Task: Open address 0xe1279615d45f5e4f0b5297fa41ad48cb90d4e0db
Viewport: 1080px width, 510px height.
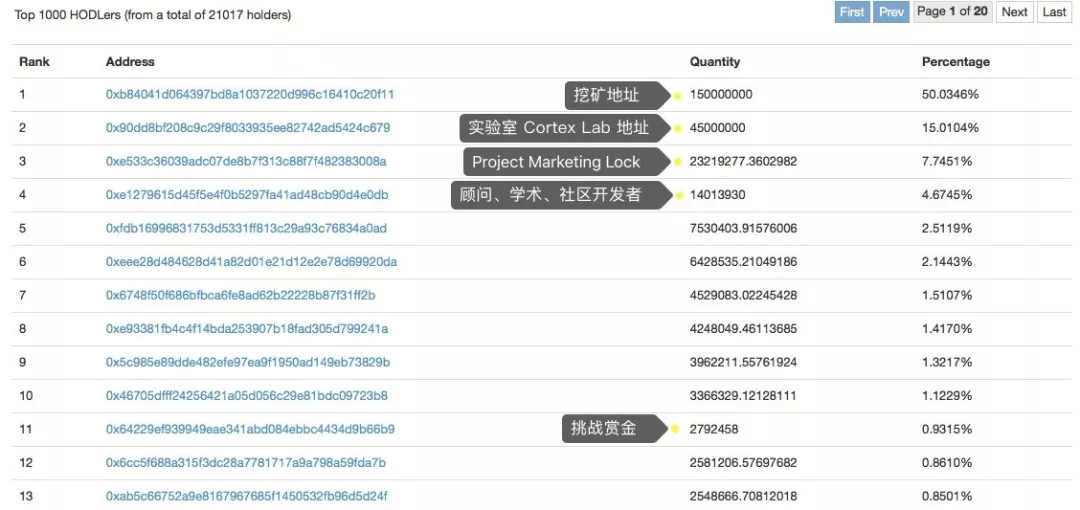Action: [x=247, y=195]
